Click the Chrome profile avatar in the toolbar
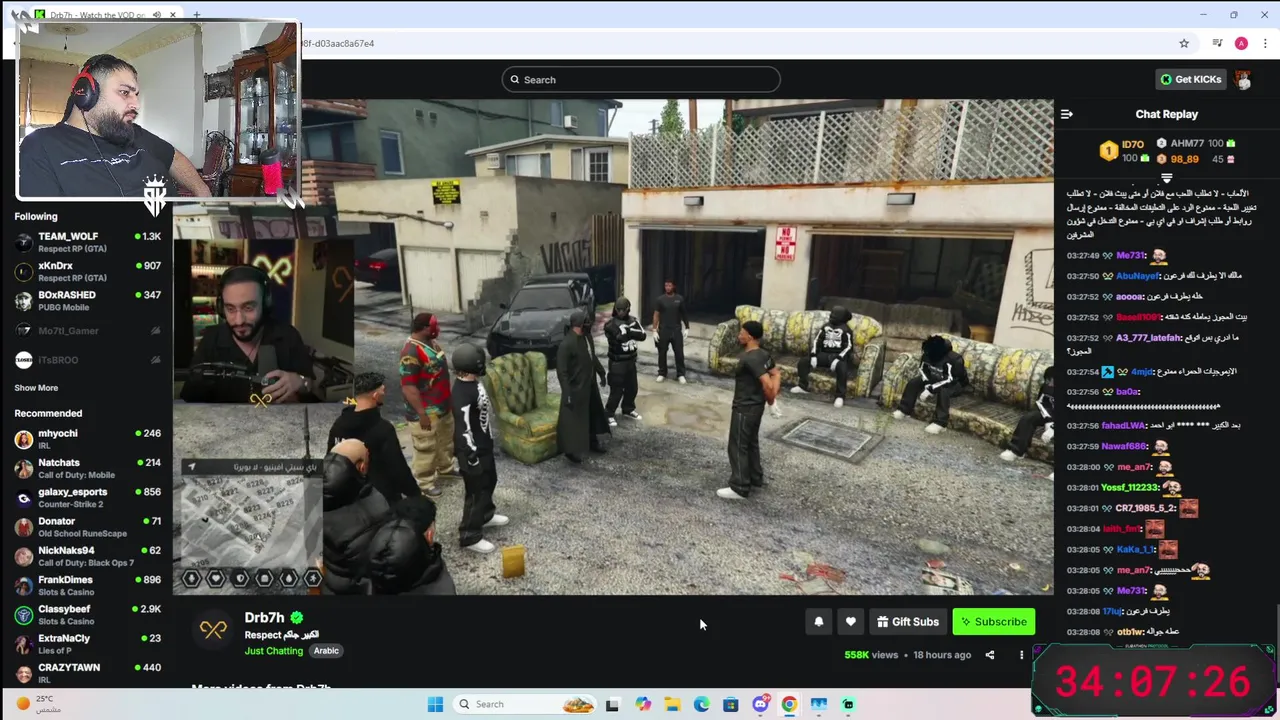 click(x=1241, y=43)
